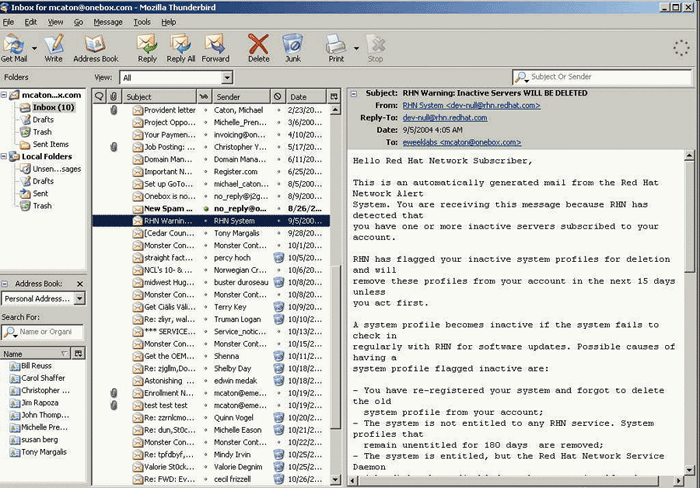Click the Print toolbar icon
The height and width of the screenshot is (488, 700).
coord(336,48)
